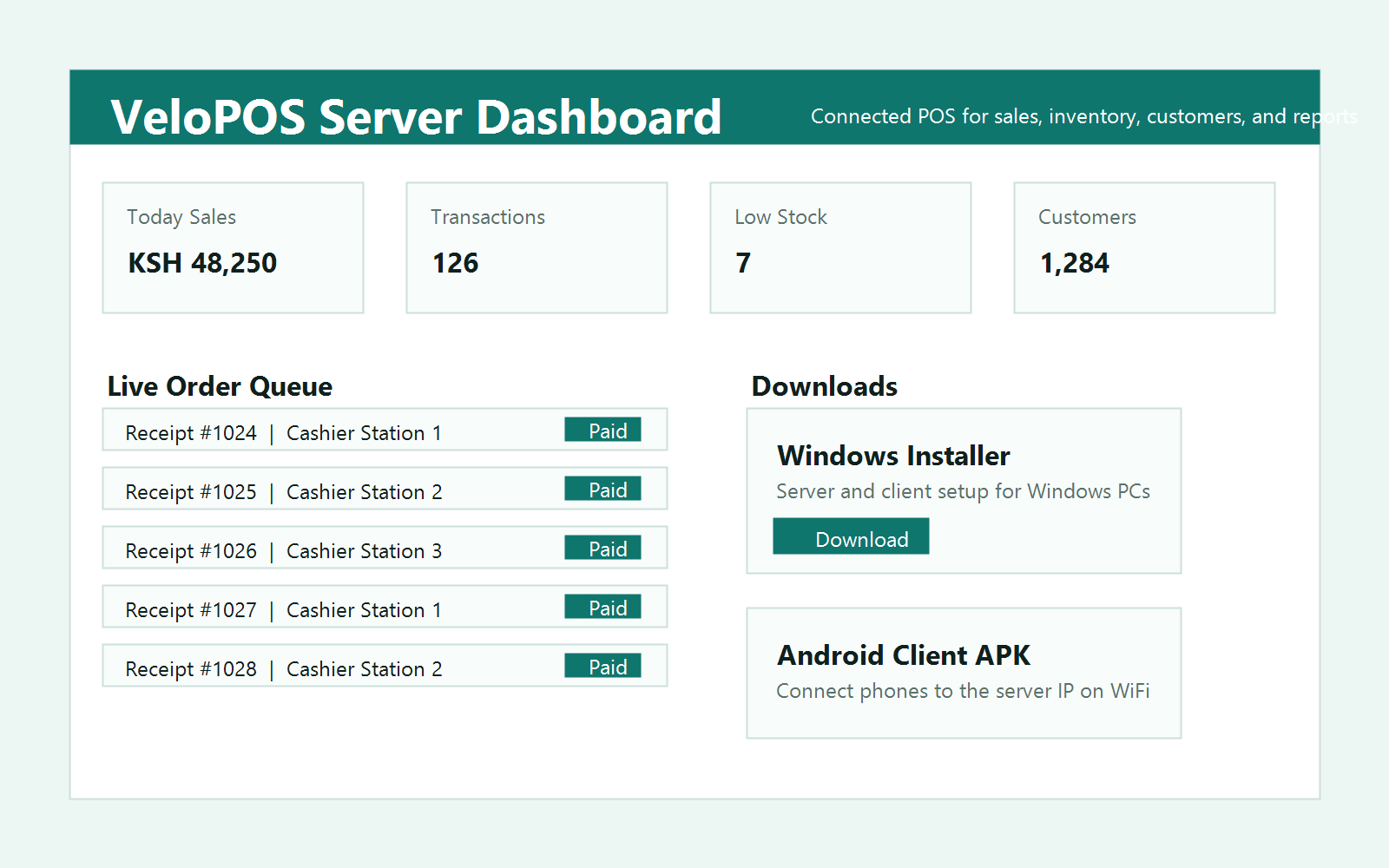
Task: Select Receipt #1025 order row
Action: 385,489
